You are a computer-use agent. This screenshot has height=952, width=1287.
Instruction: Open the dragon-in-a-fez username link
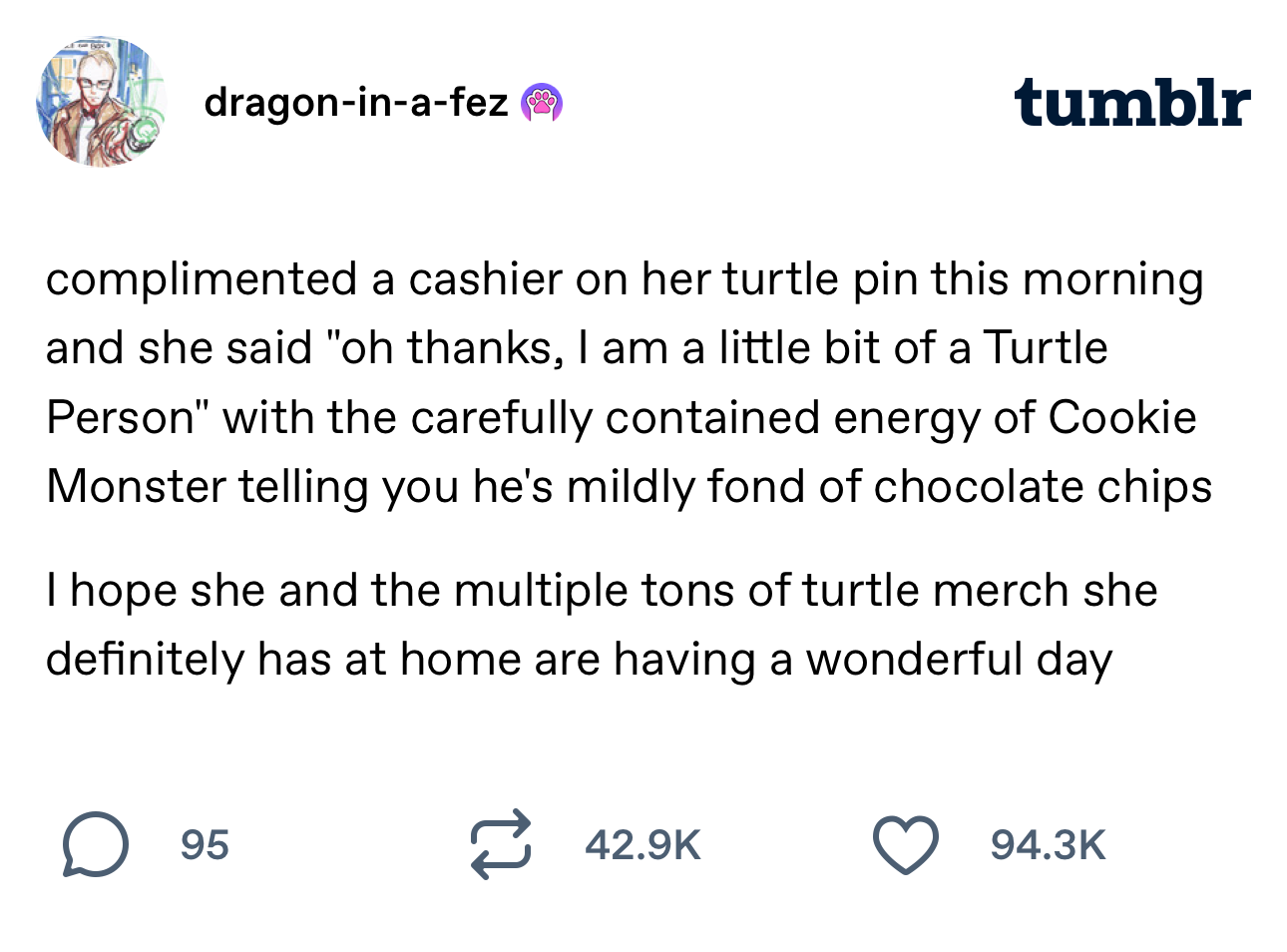point(356,102)
